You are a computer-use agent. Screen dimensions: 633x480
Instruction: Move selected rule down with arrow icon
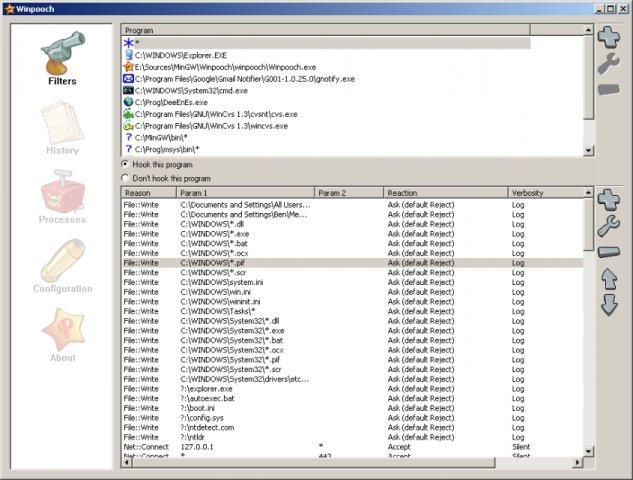tap(608, 304)
